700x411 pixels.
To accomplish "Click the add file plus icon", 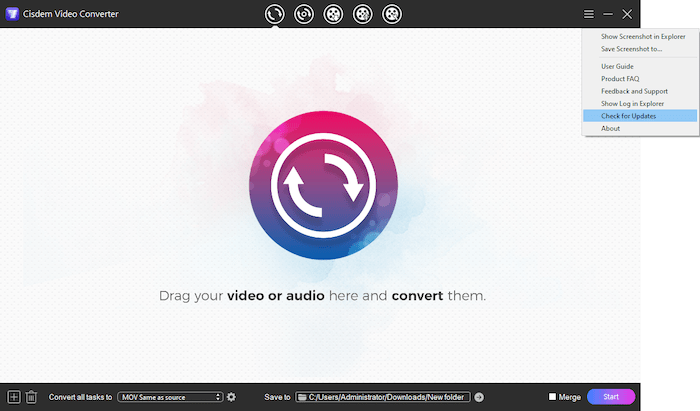I will (13, 397).
